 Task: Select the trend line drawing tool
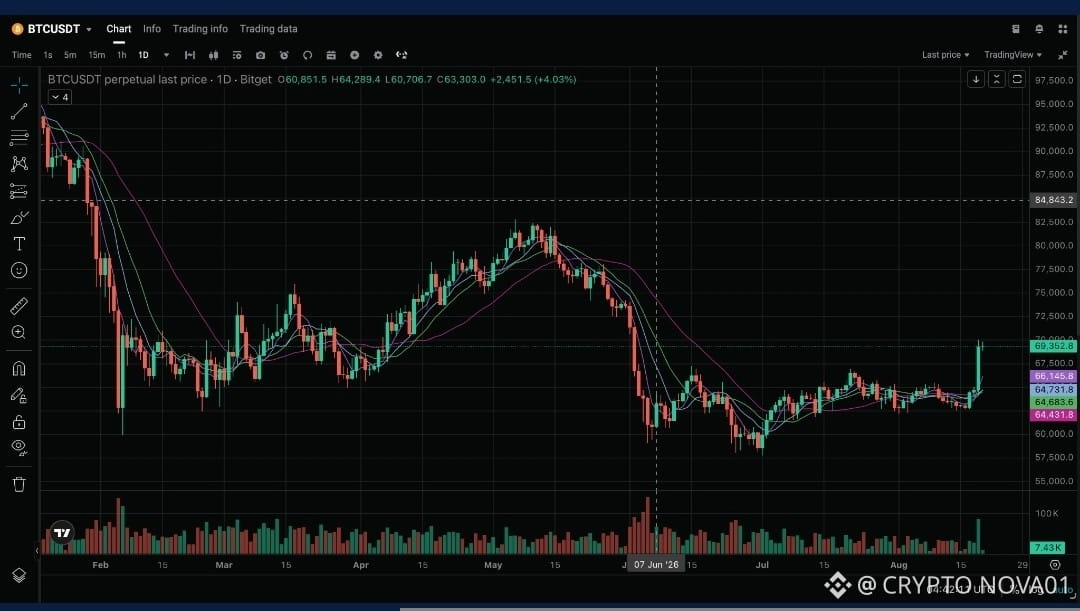coord(19,112)
